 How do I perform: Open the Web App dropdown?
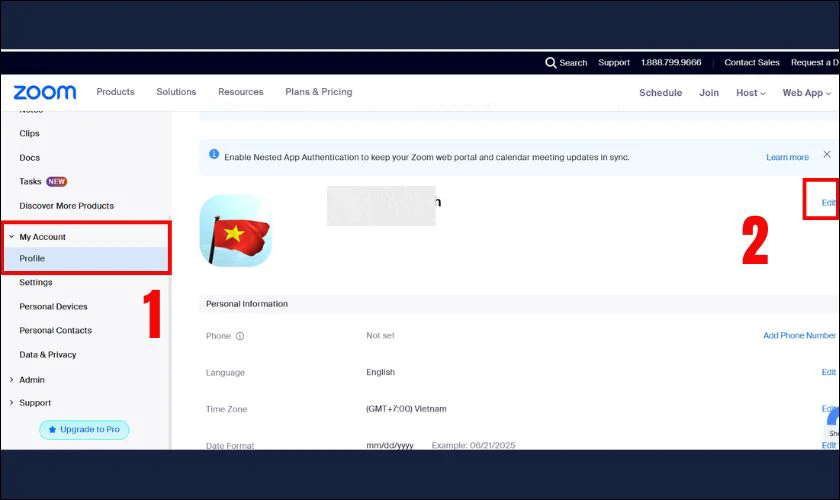coord(806,93)
